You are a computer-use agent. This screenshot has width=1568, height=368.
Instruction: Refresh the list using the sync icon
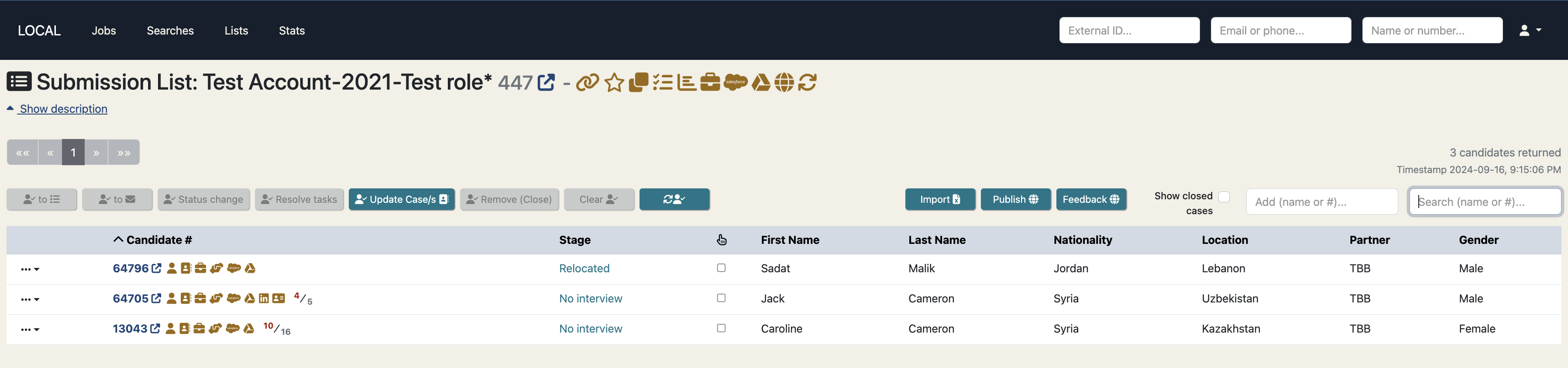coord(807,82)
